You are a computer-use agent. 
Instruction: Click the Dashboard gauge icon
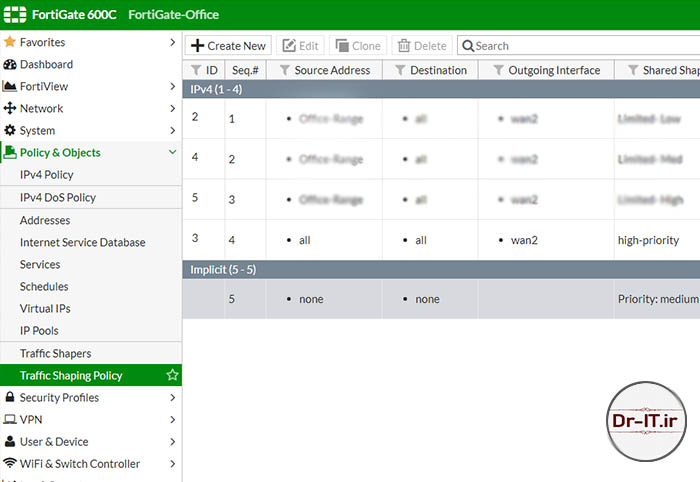pos(10,64)
